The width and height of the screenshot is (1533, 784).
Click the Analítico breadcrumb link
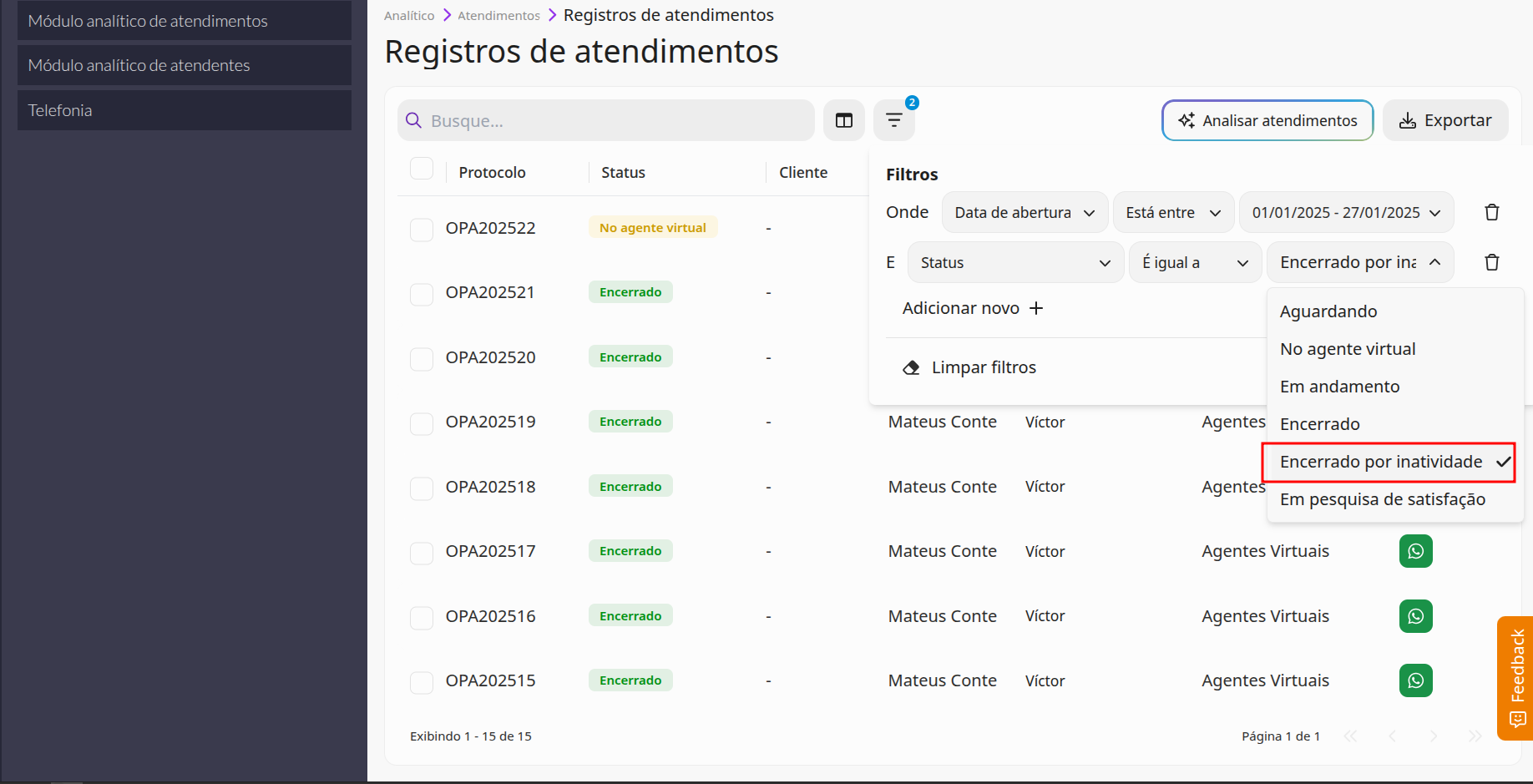click(x=409, y=16)
